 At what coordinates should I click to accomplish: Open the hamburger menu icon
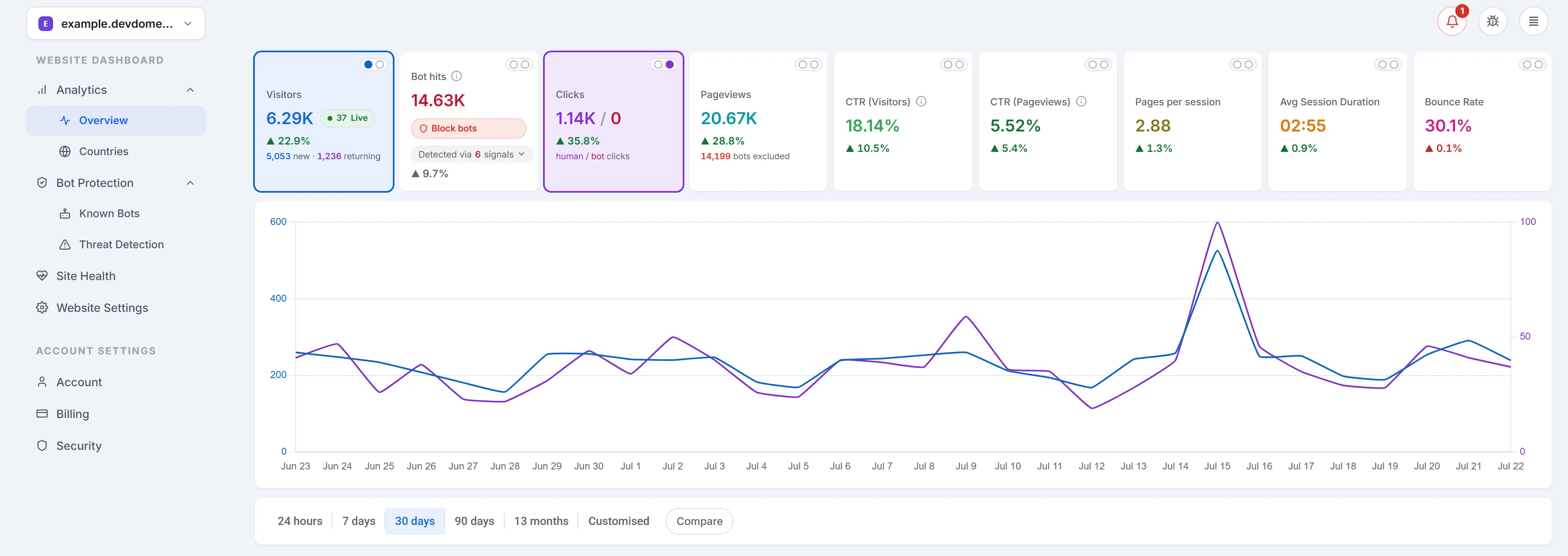point(1533,22)
